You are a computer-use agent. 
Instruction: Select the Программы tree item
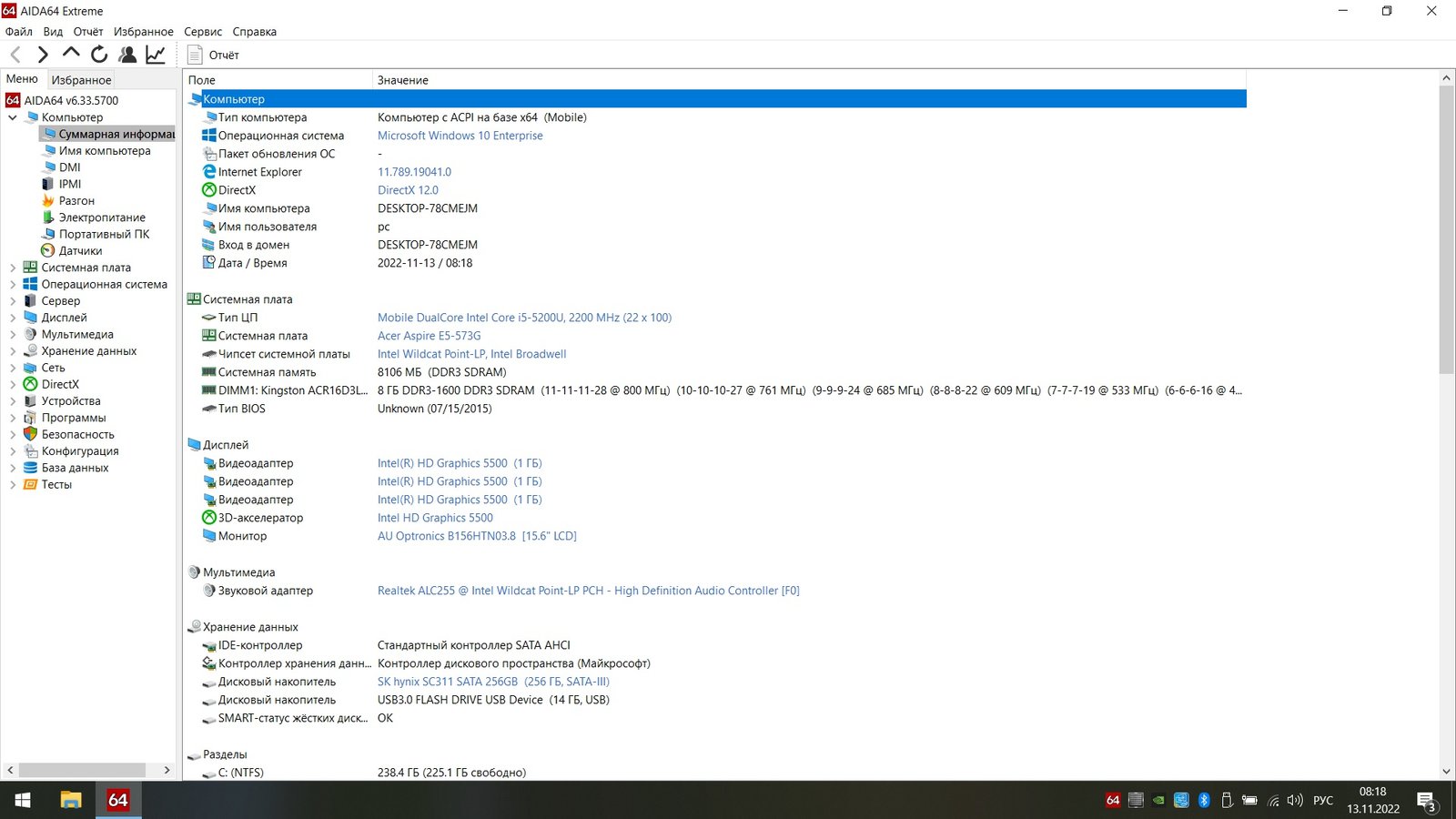click(x=74, y=418)
